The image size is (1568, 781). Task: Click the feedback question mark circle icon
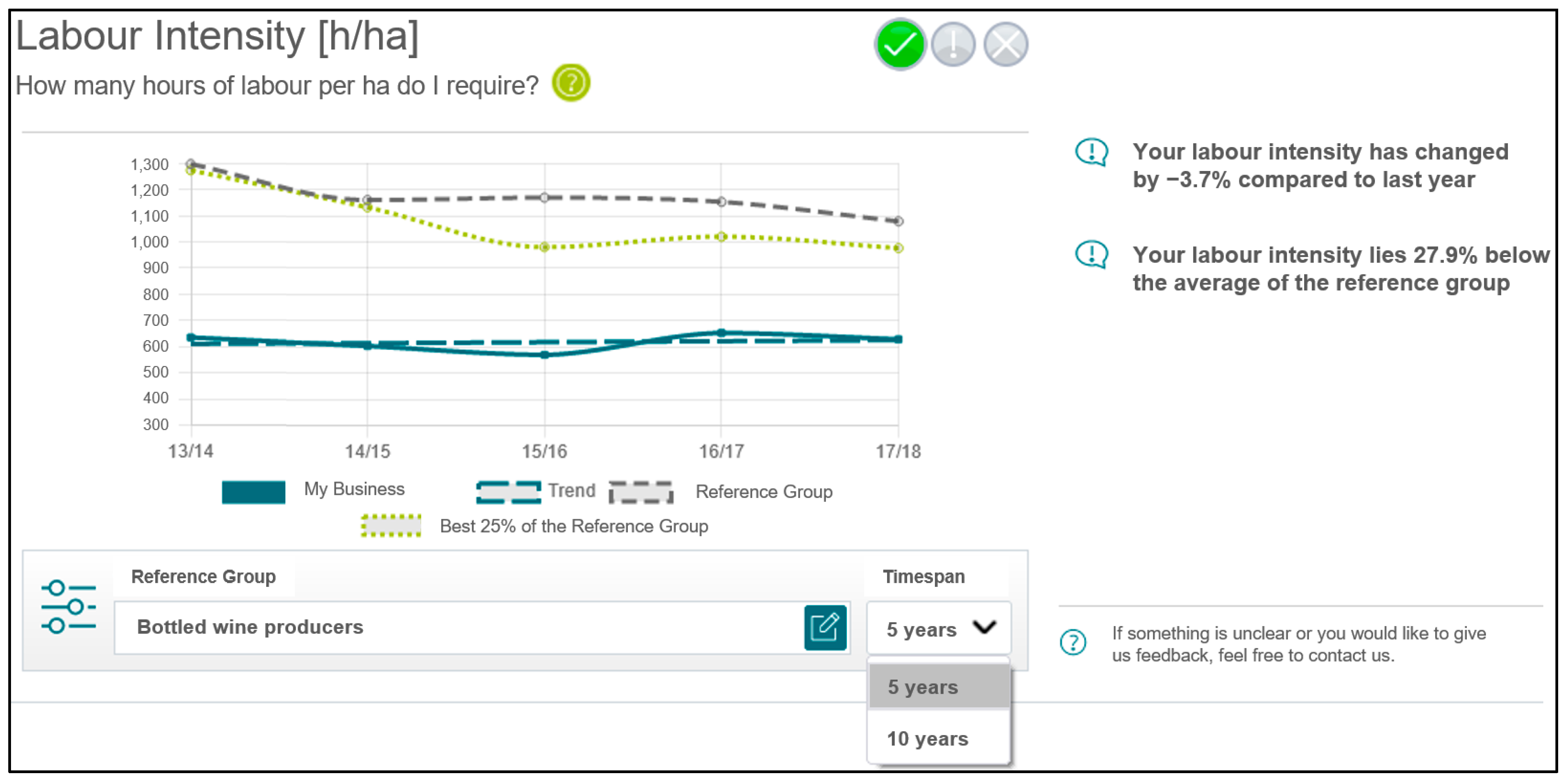tap(1073, 642)
